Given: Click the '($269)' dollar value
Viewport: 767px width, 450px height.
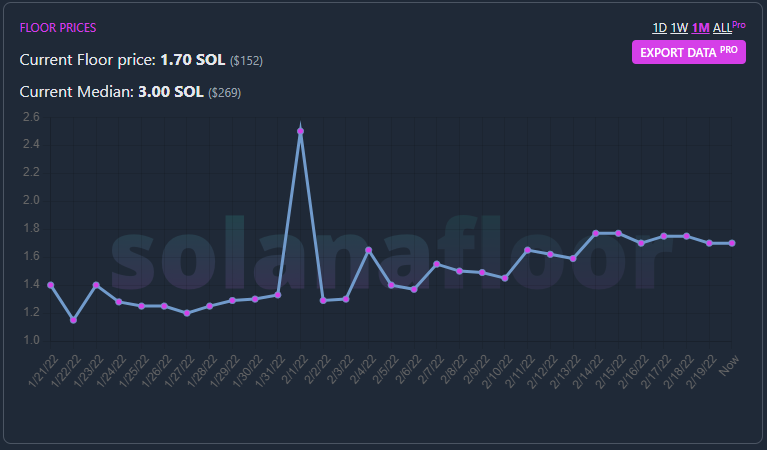Looking at the screenshot, I should pos(225,92).
